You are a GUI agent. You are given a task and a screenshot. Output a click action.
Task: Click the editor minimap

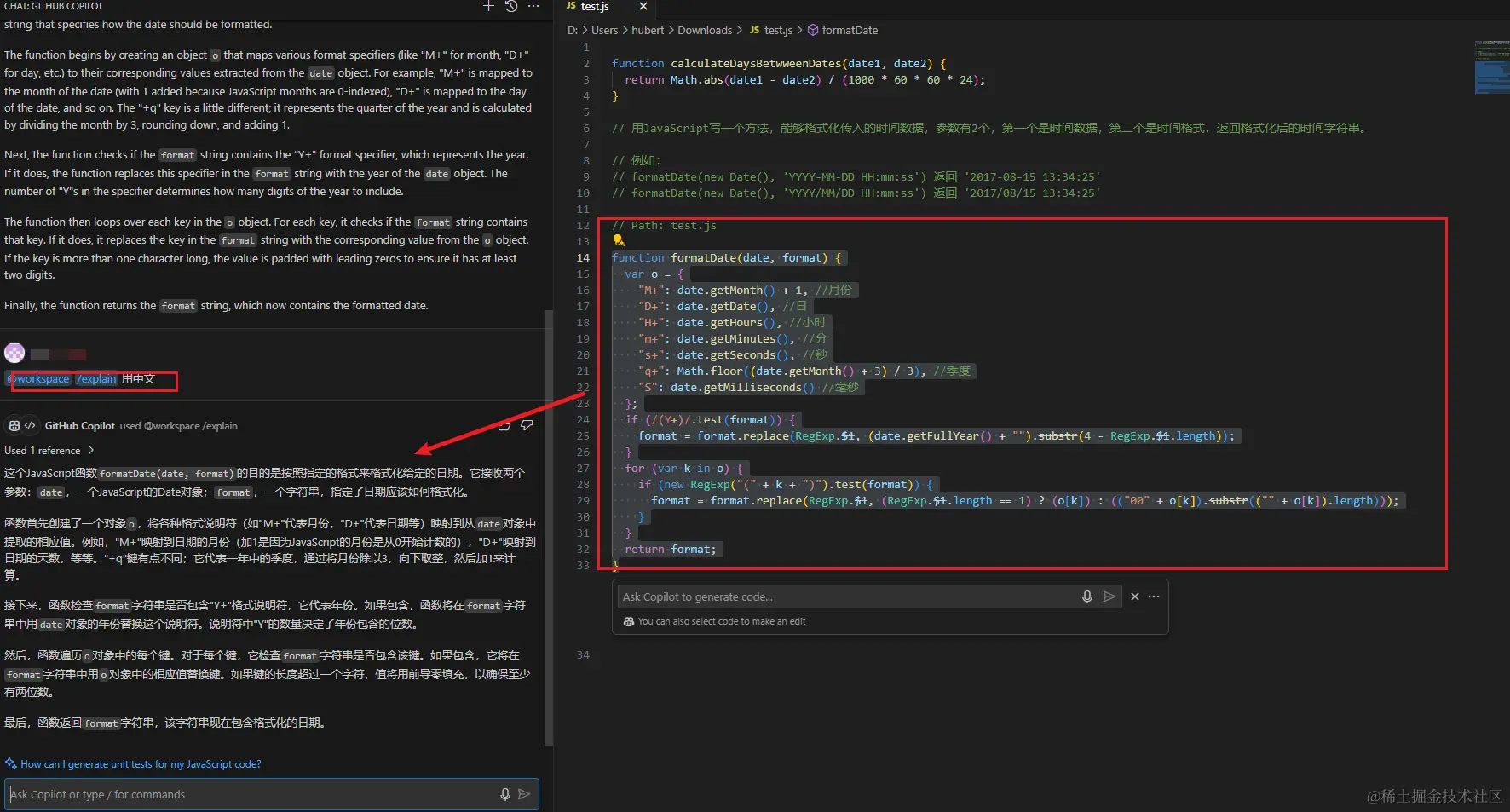1490,66
